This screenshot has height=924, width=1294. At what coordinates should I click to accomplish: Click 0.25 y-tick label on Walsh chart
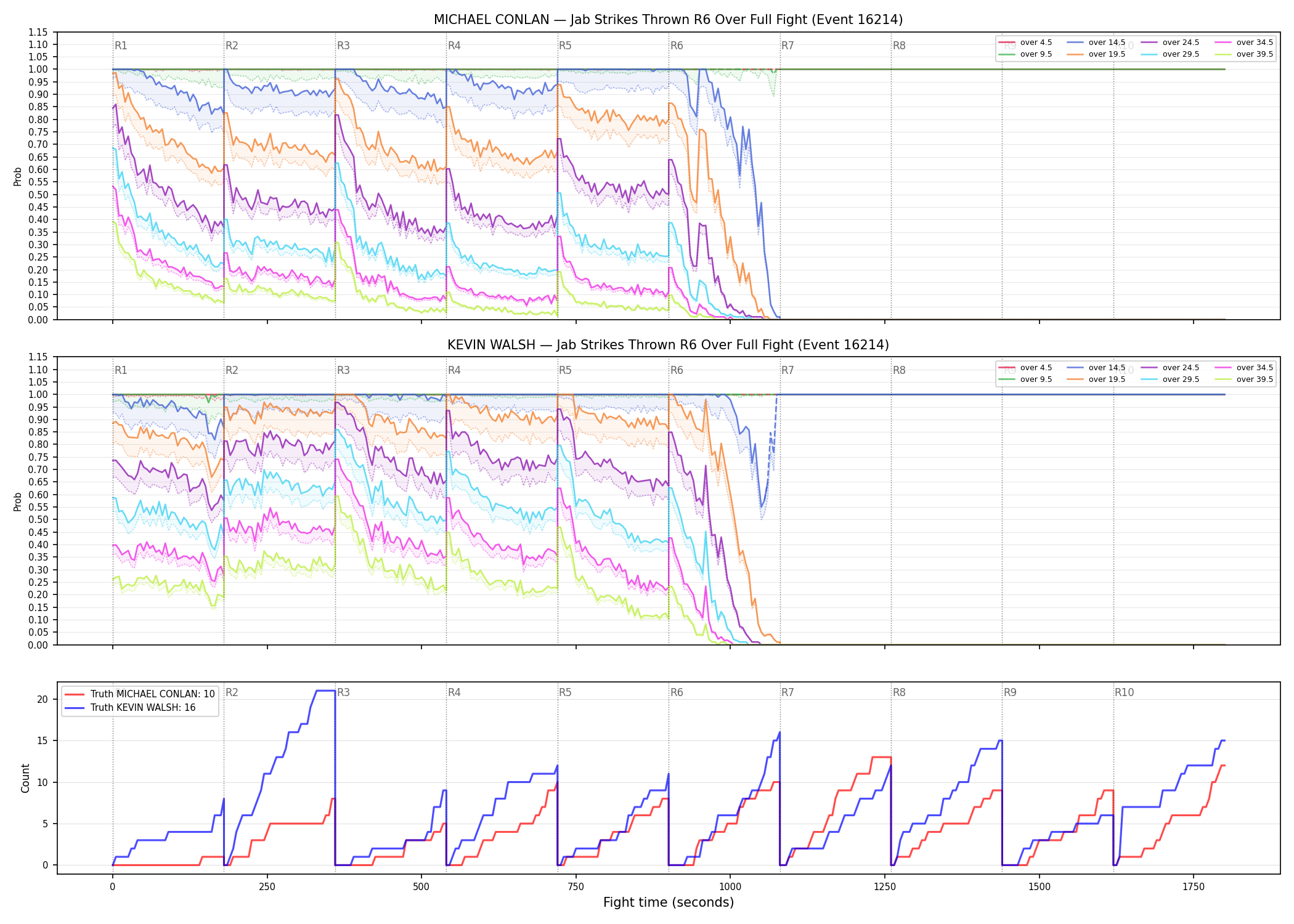coord(38,582)
